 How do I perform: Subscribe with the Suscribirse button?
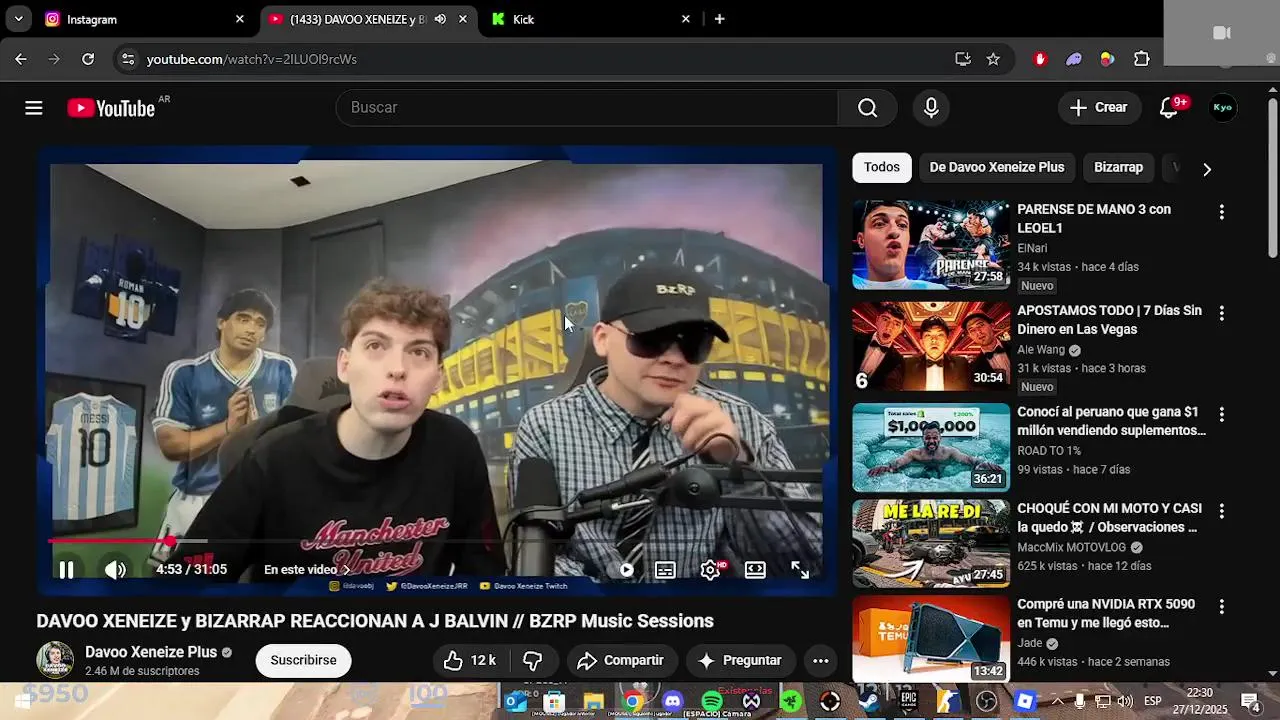[303, 660]
